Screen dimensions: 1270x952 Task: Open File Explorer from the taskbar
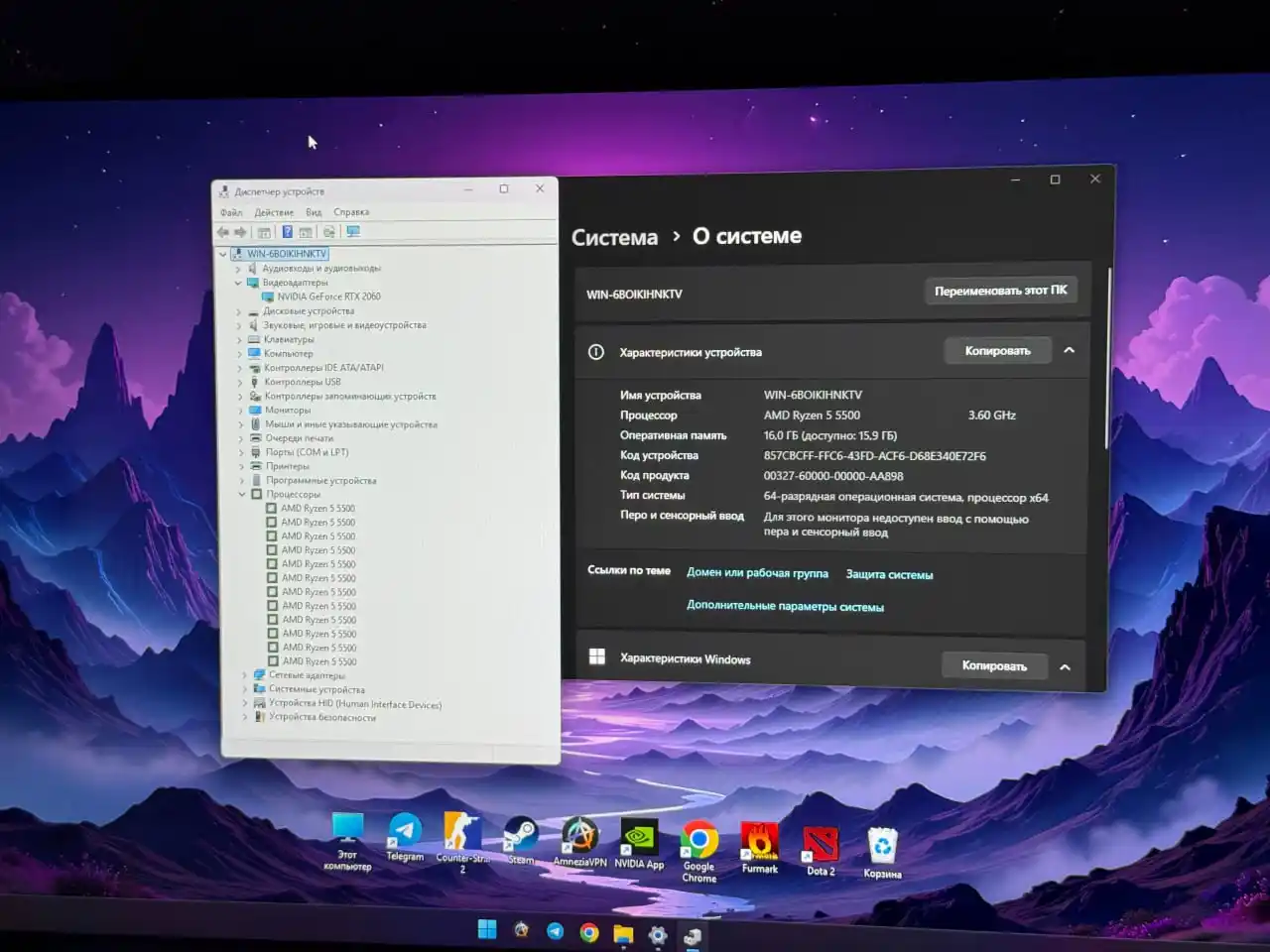point(623,933)
